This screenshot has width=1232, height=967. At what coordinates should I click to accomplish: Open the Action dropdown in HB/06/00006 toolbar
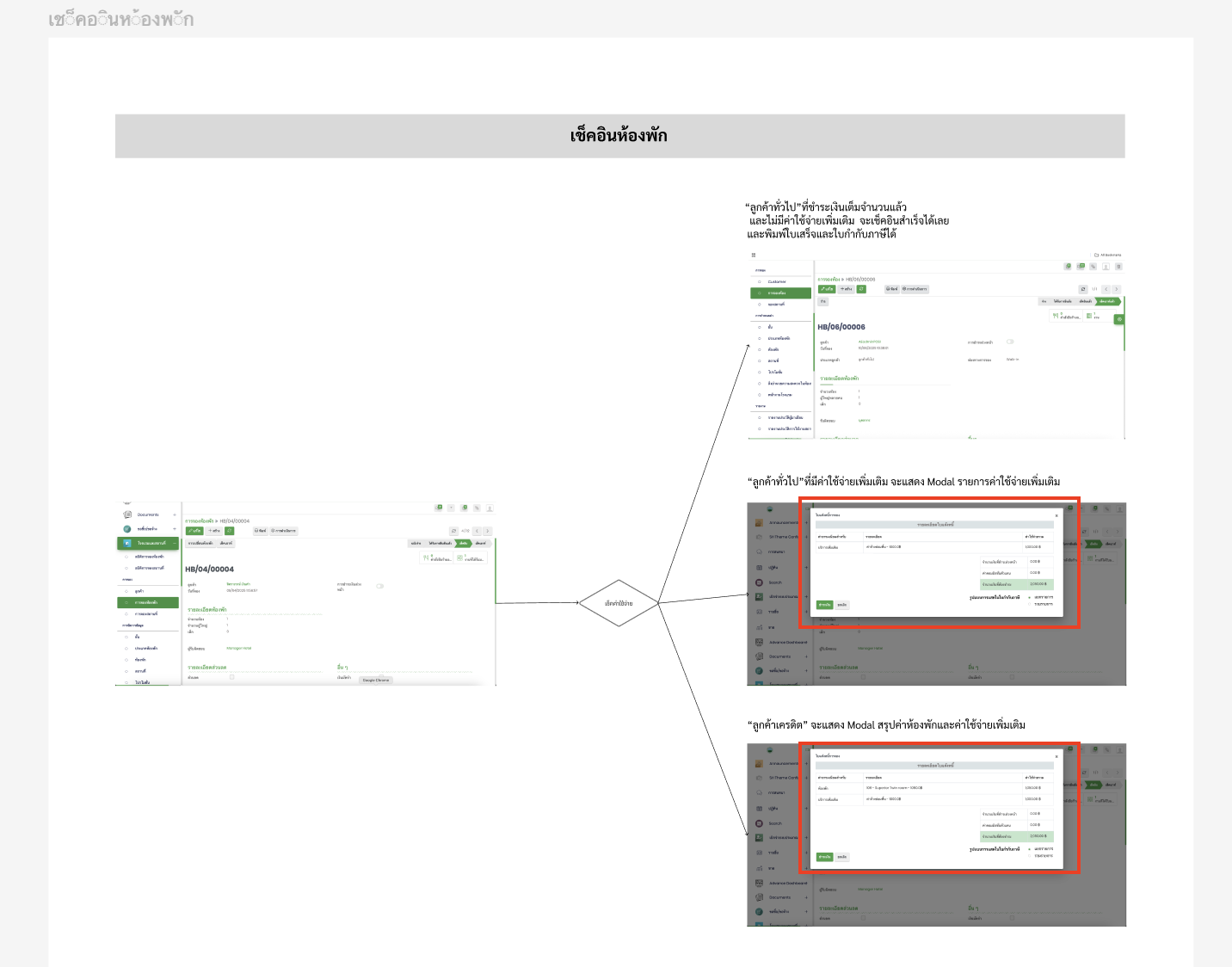point(915,289)
